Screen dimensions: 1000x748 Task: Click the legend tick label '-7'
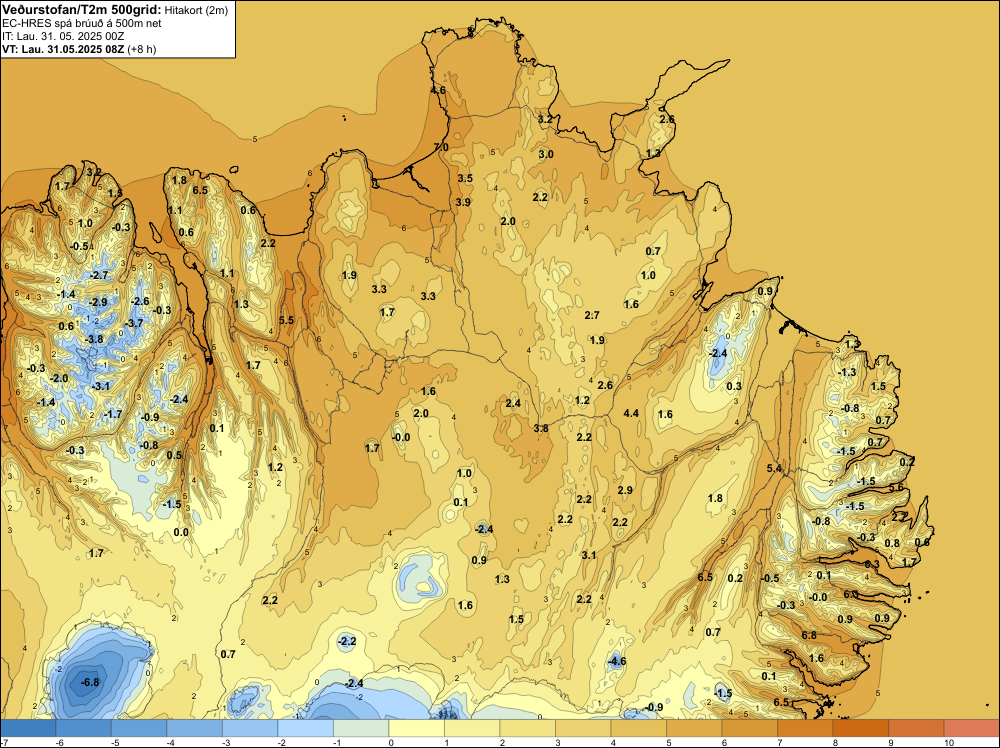(x=4, y=742)
